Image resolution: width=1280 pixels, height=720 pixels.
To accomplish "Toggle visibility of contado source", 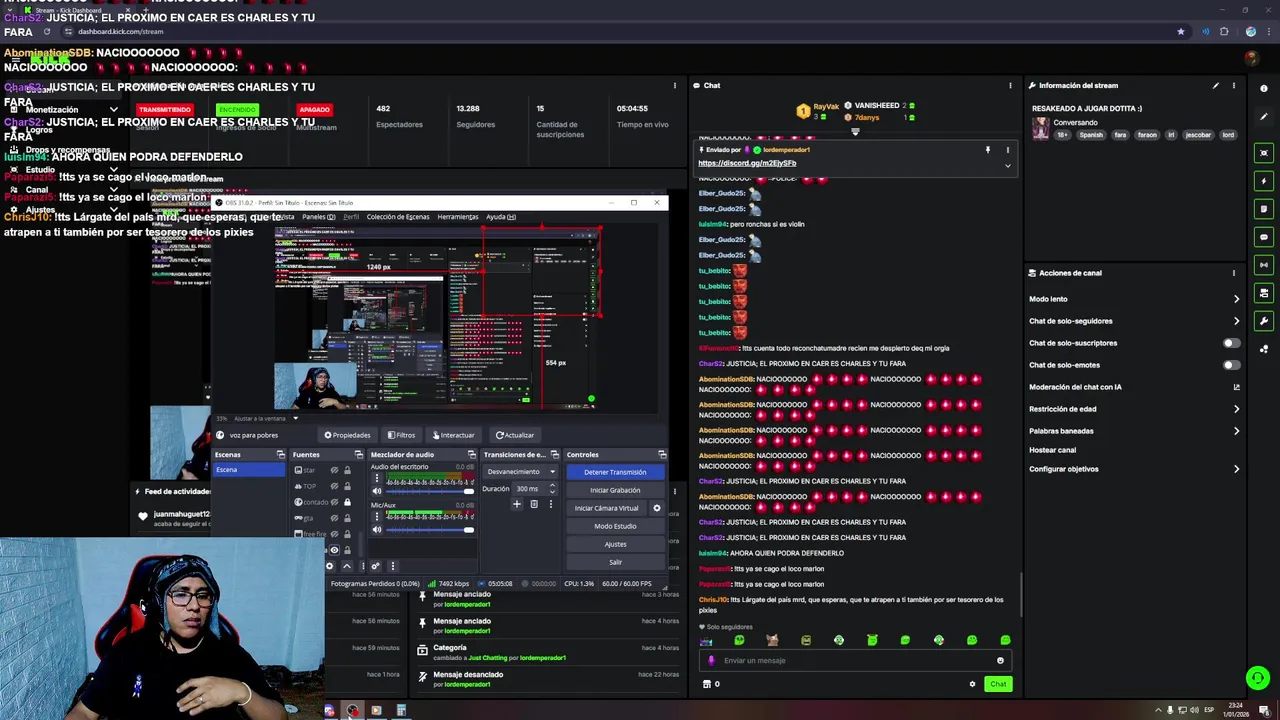I will coord(335,502).
